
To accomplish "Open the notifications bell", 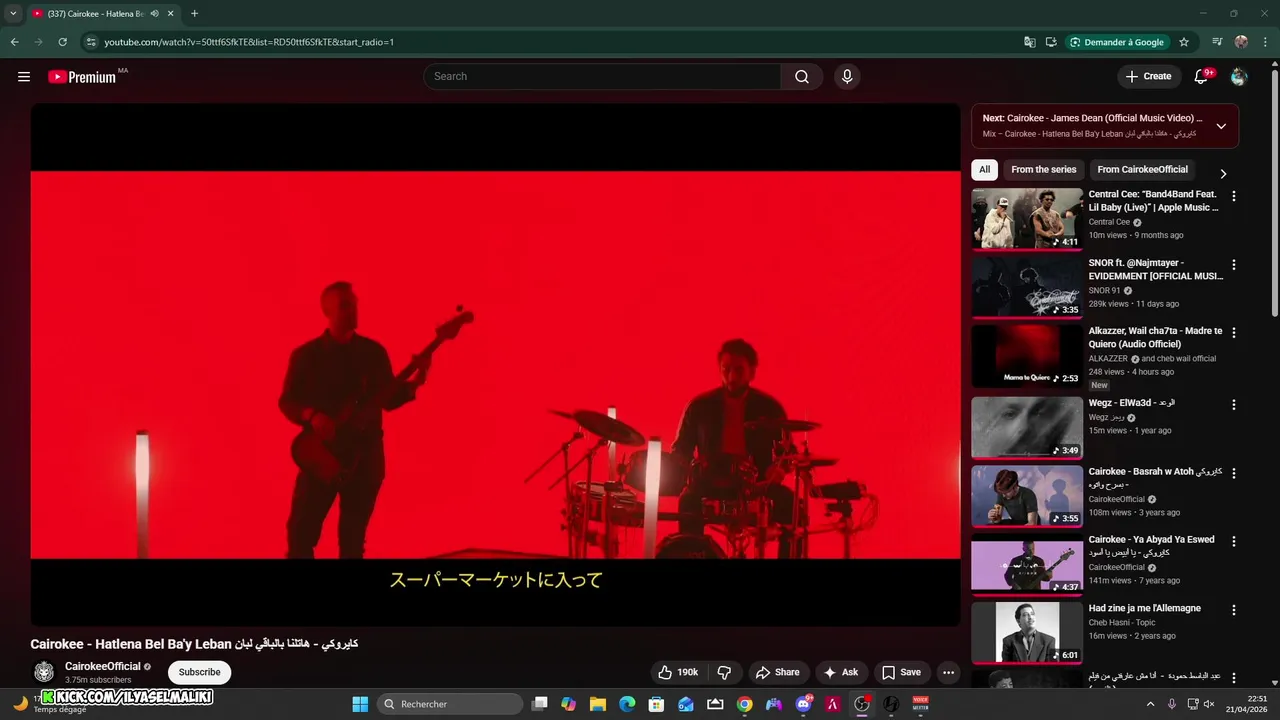I will pos(1202,77).
